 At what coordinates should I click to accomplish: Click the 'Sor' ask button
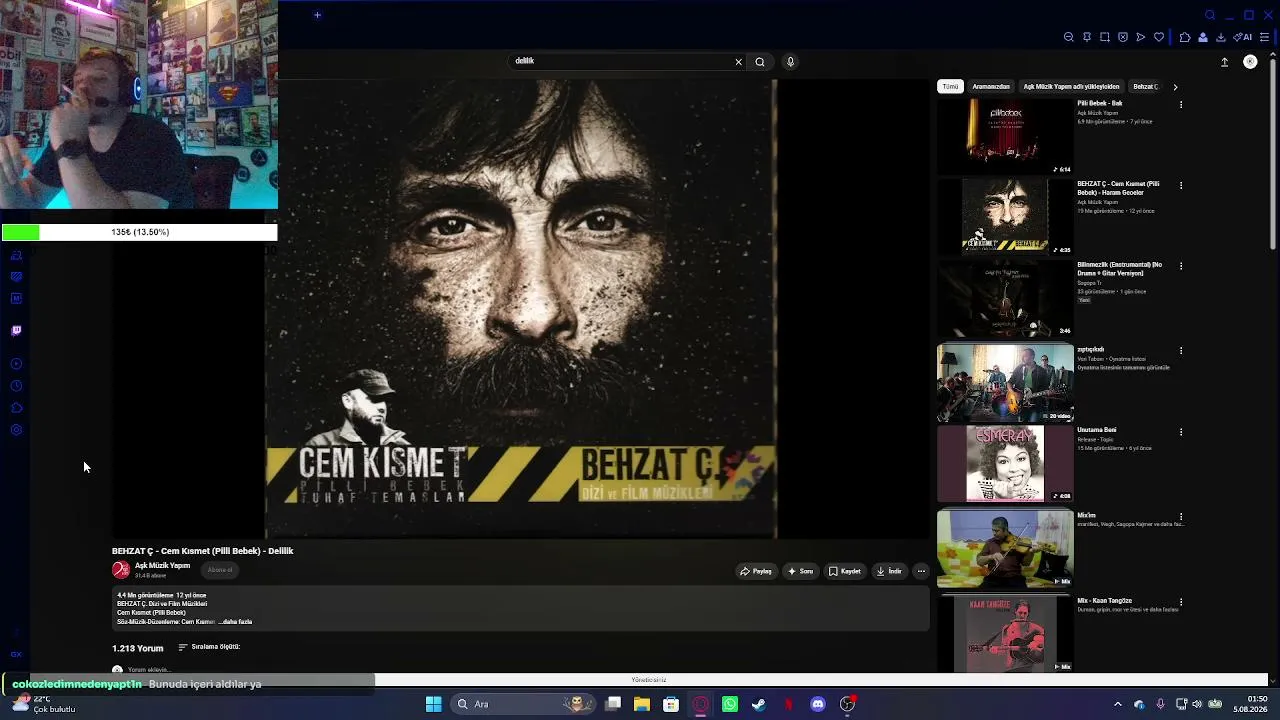point(800,572)
